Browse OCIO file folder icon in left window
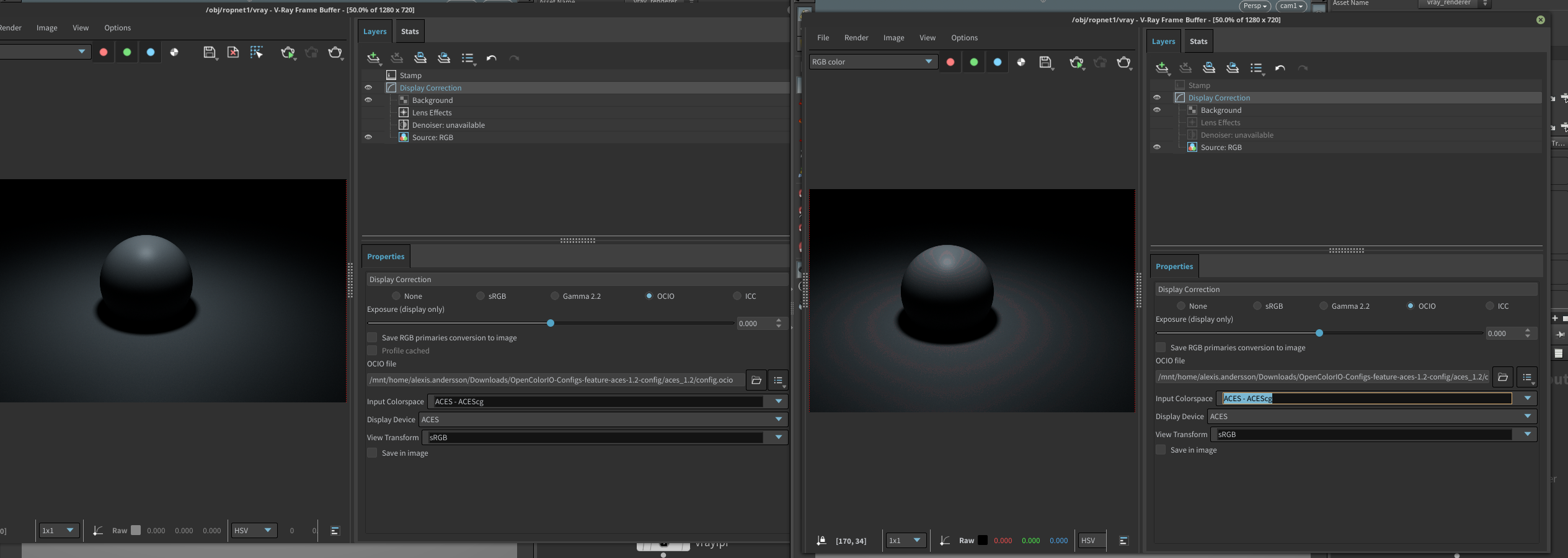This screenshot has height=558, width=1568. 756,380
